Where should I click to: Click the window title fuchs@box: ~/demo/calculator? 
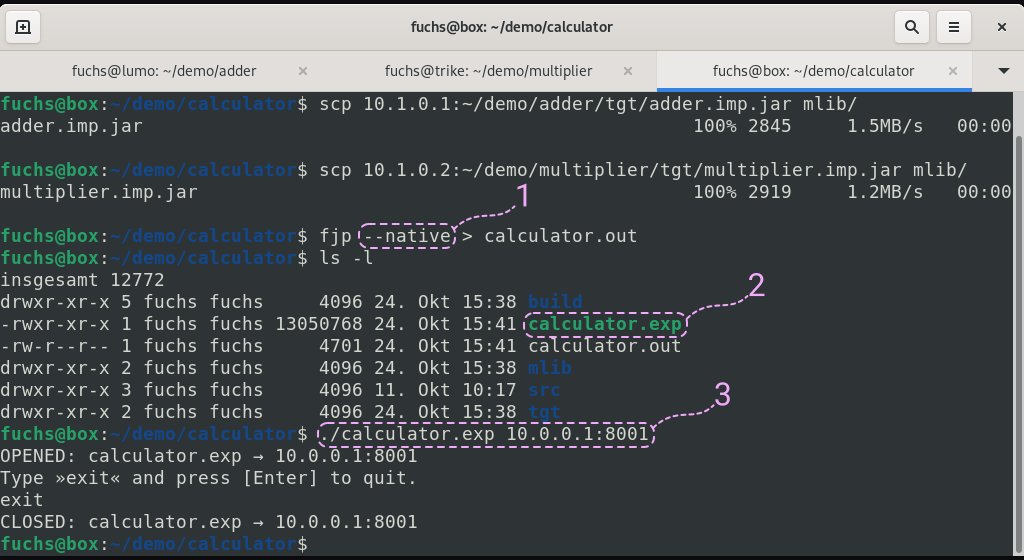tap(511, 27)
